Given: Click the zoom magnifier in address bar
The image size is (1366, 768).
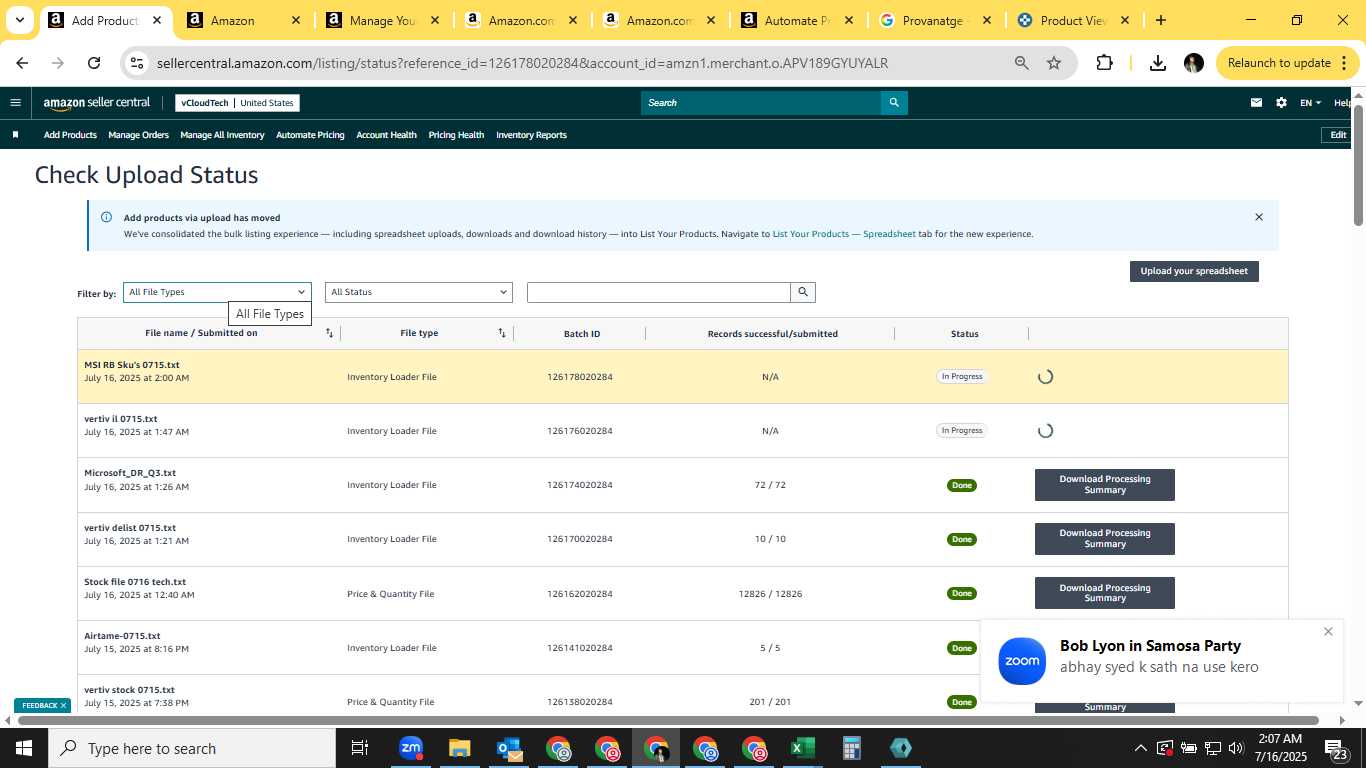Looking at the screenshot, I should (1022, 63).
